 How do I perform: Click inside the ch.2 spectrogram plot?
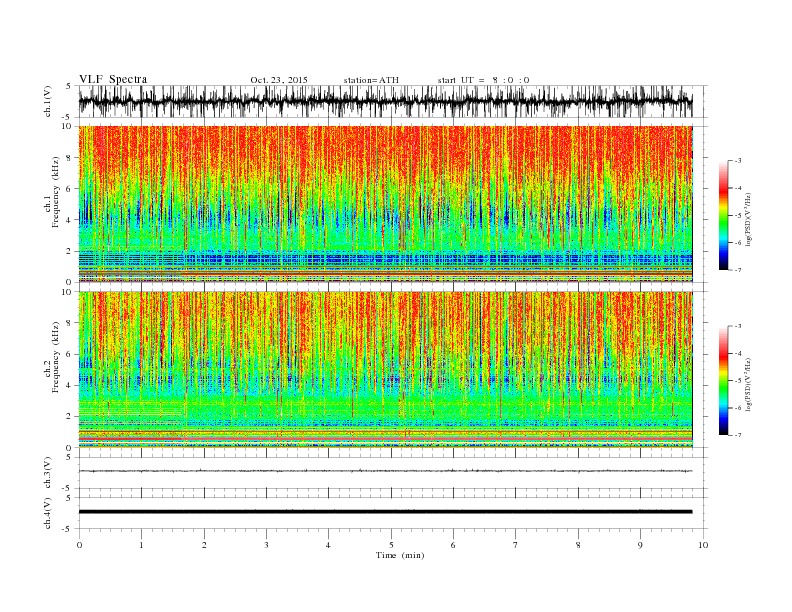pyautogui.click(x=385, y=370)
